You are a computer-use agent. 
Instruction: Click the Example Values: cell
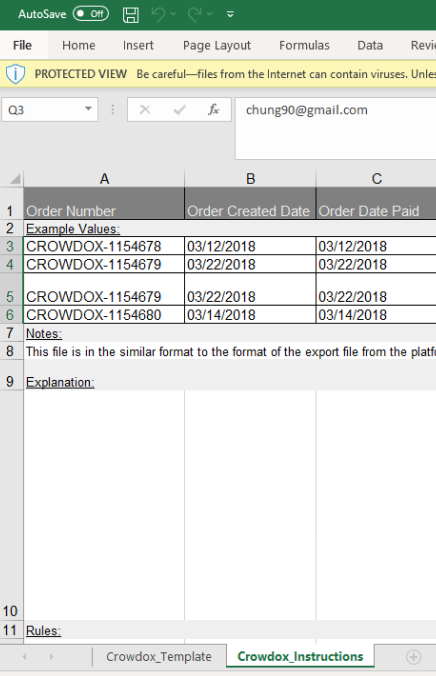[104, 228]
